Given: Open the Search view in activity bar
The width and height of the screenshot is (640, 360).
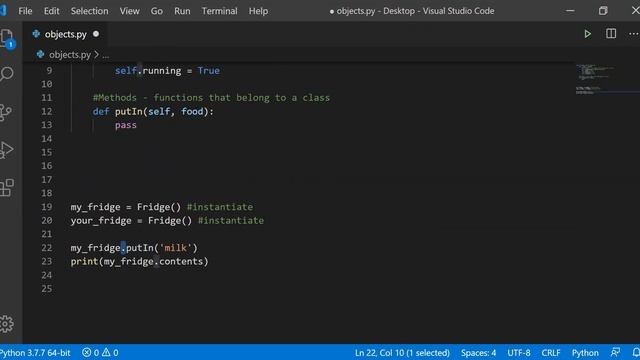Looking at the screenshot, I should (7, 74).
